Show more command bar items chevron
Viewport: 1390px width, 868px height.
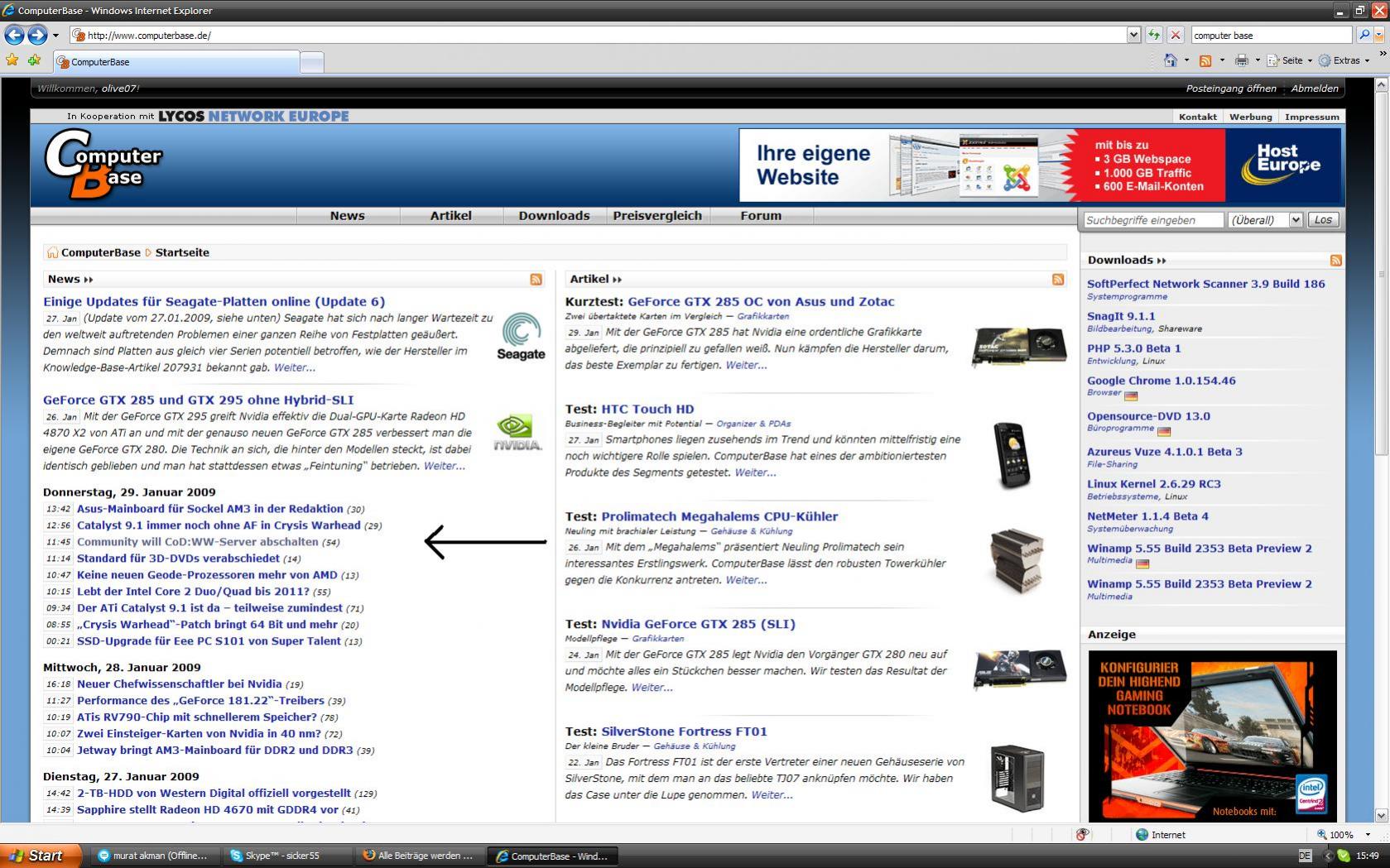pos(1382,55)
